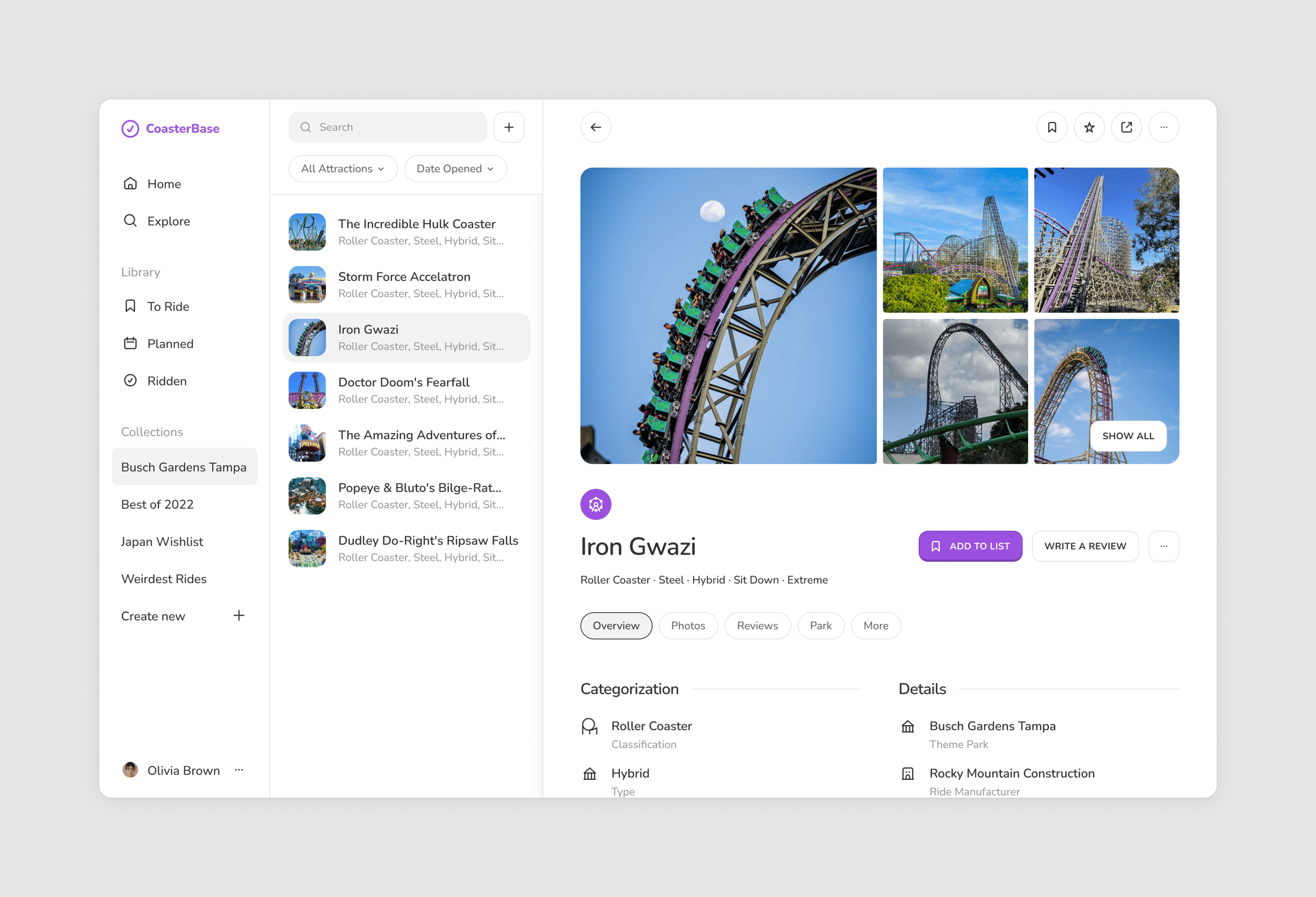1316x897 pixels.
Task: Open the top-right ellipsis menu
Action: pos(1163,127)
